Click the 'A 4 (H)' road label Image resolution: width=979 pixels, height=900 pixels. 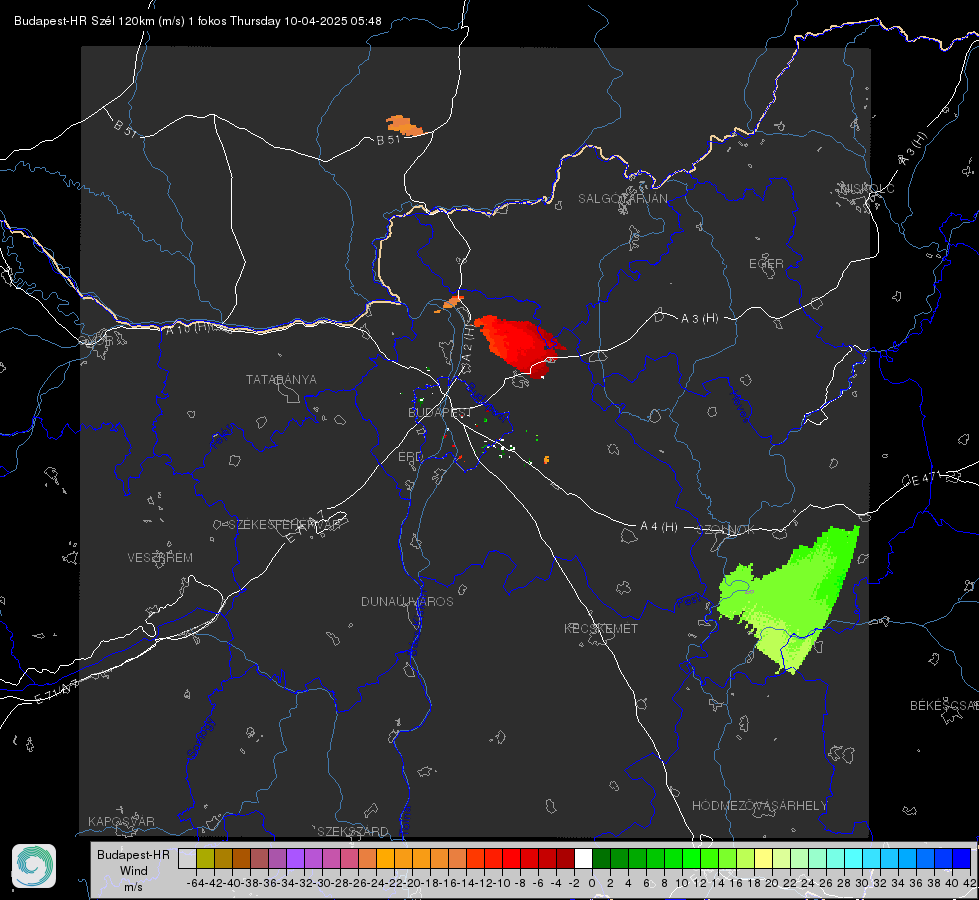(659, 527)
